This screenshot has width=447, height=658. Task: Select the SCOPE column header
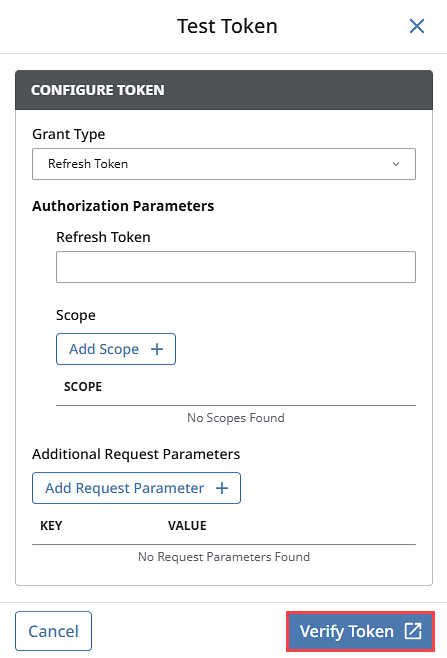pyautogui.click(x=83, y=386)
